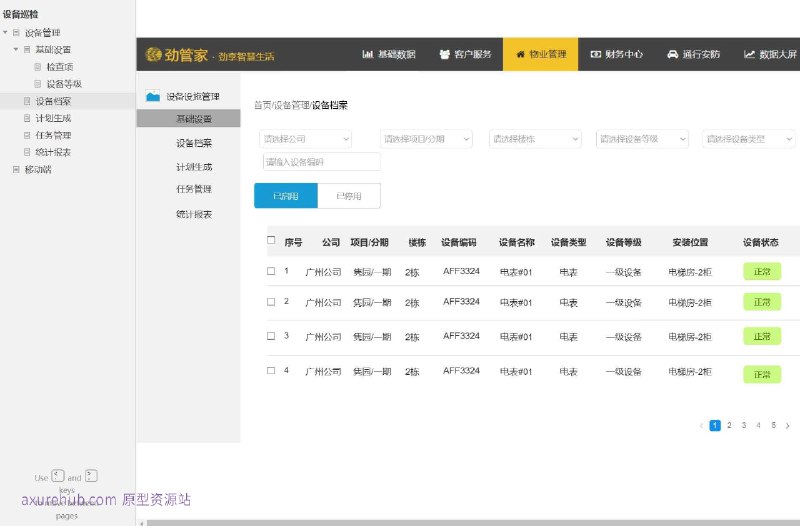Switch to the 已启用 tab
Viewport: 800px width, 526px height.
click(x=286, y=196)
